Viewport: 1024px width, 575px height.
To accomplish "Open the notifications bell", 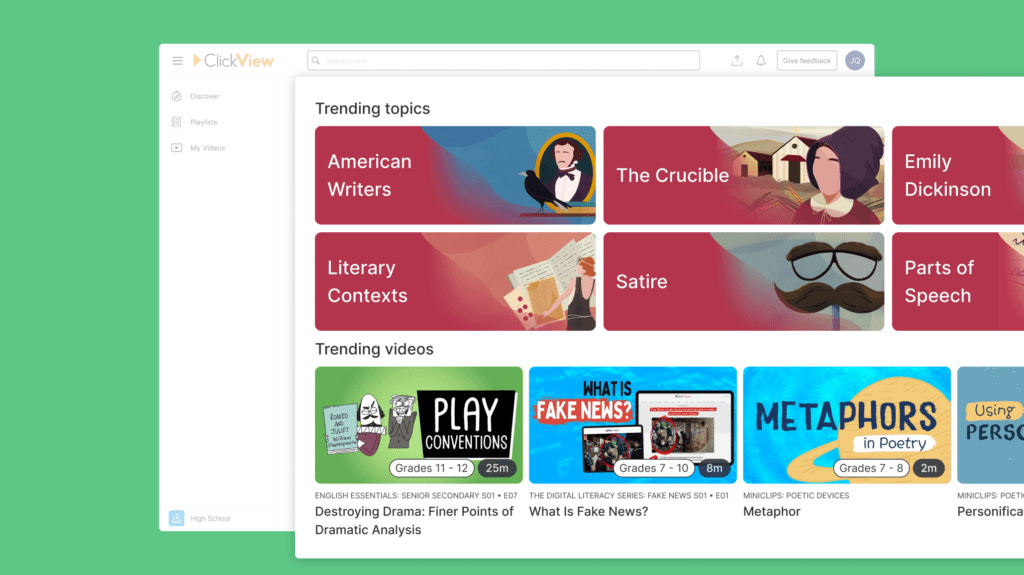I will [761, 61].
